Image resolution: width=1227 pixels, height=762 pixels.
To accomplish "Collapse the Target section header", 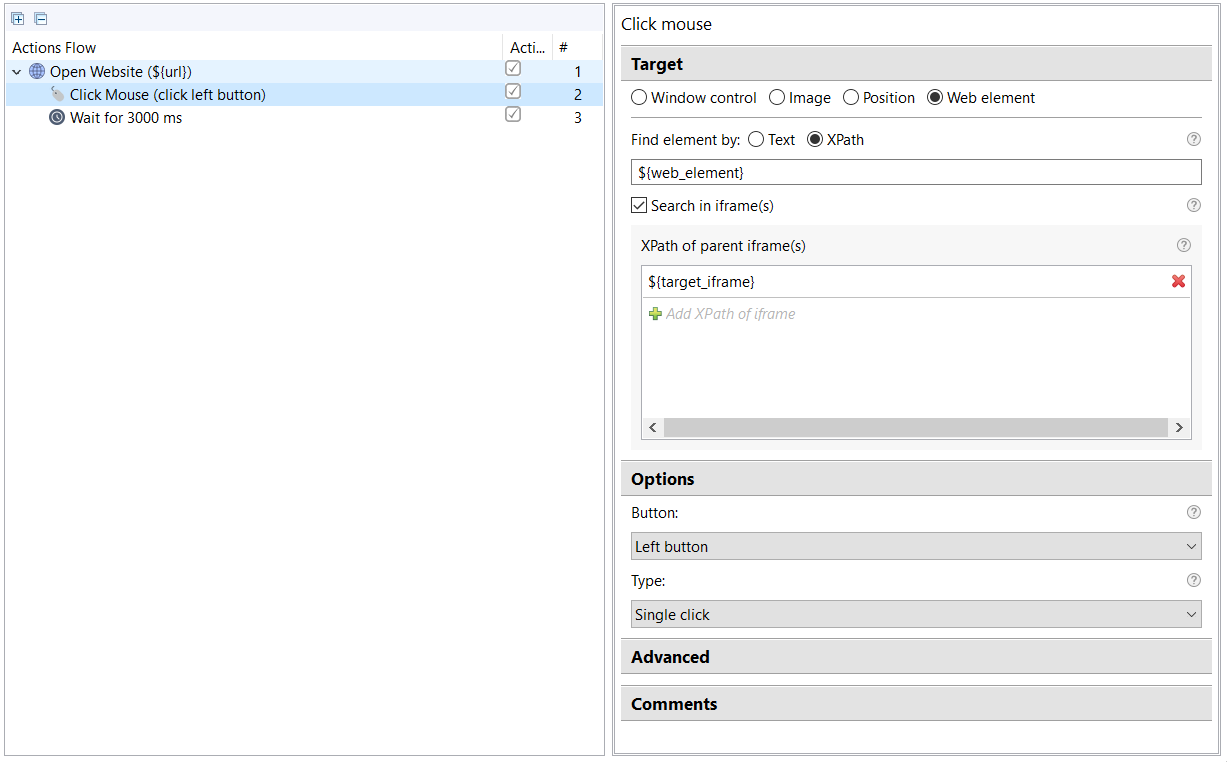I will 916,64.
